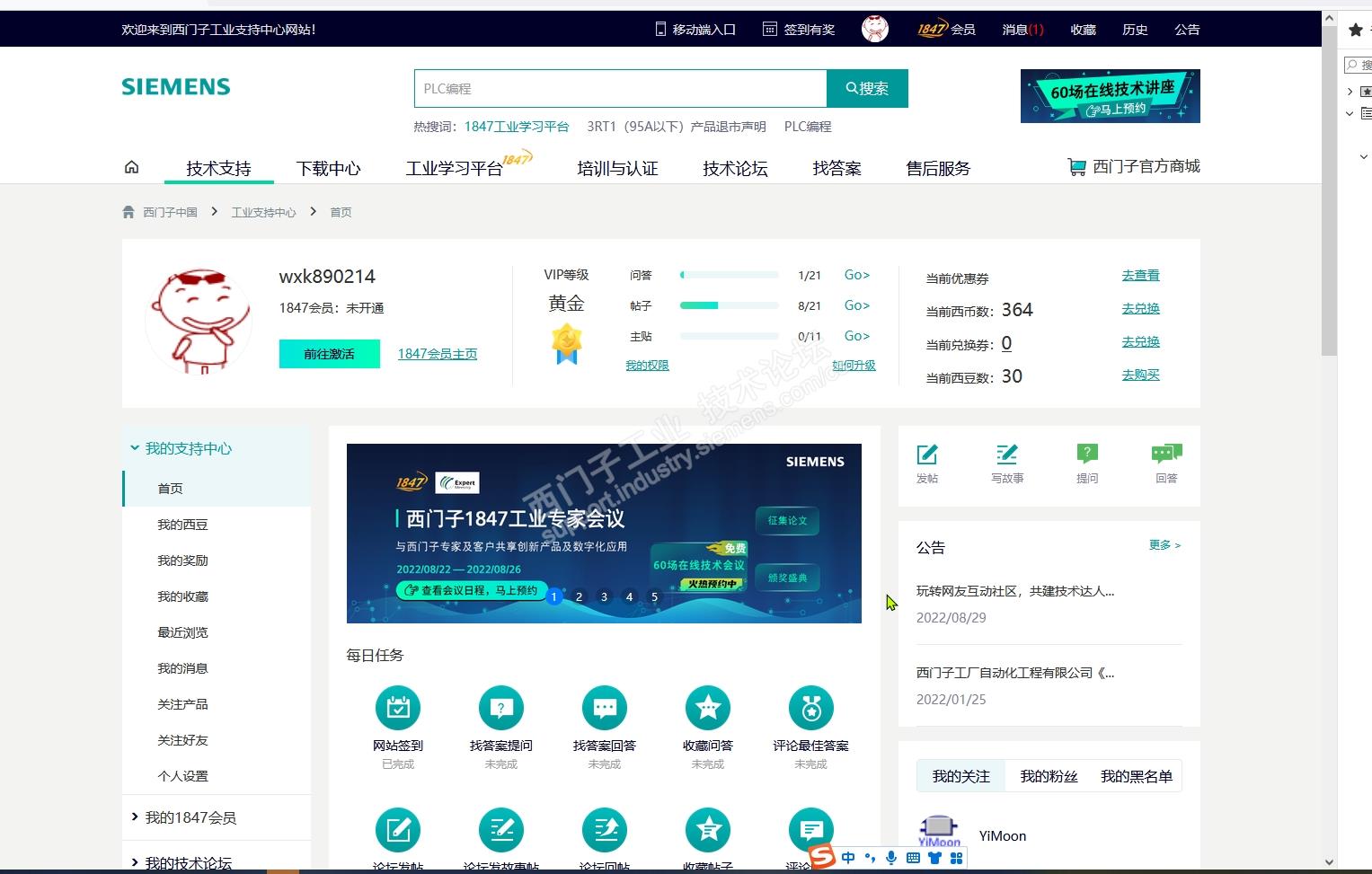Screen dimensions: 1372x874
Task: Click the 找答案提问 task icon
Action: [501, 708]
